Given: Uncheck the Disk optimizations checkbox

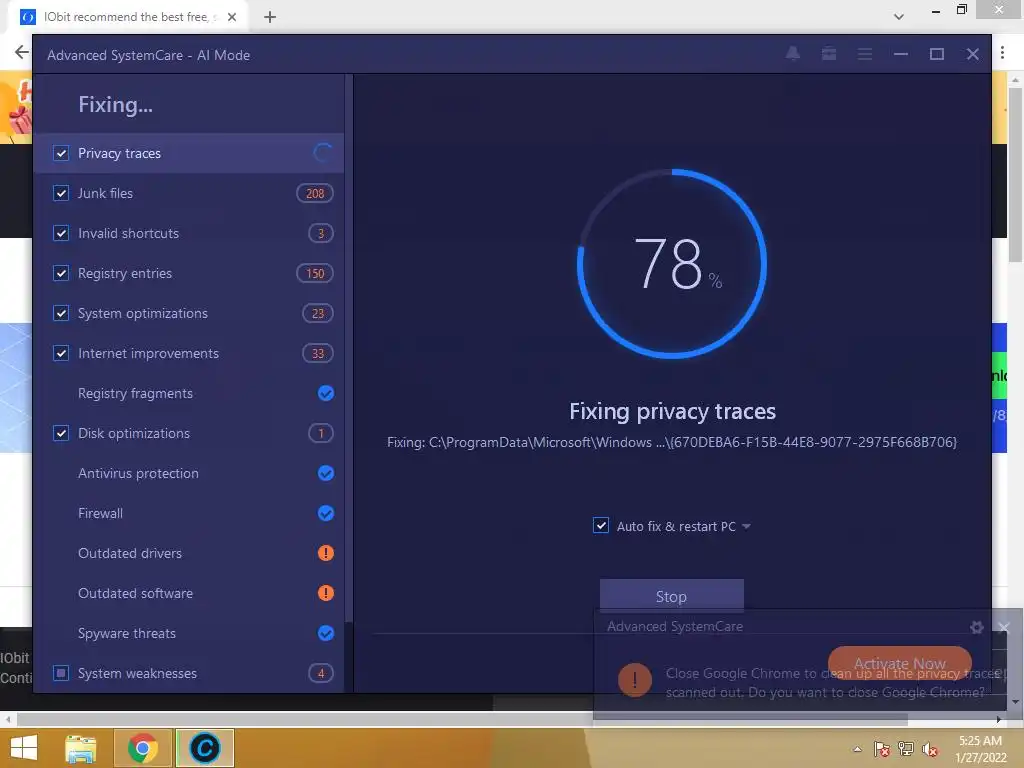Looking at the screenshot, I should pyautogui.click(x=61, y=433).
